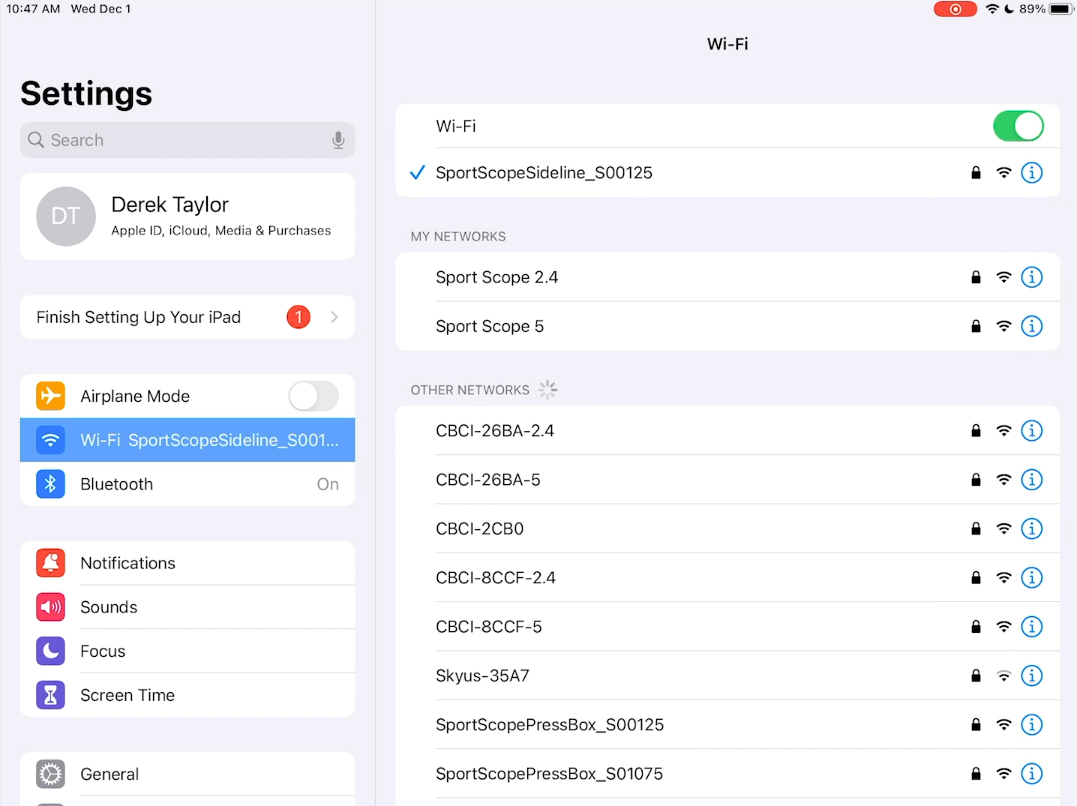
Task: Open info for Sport Scope 2.4 network
Action: click(x=1032, y=277)
